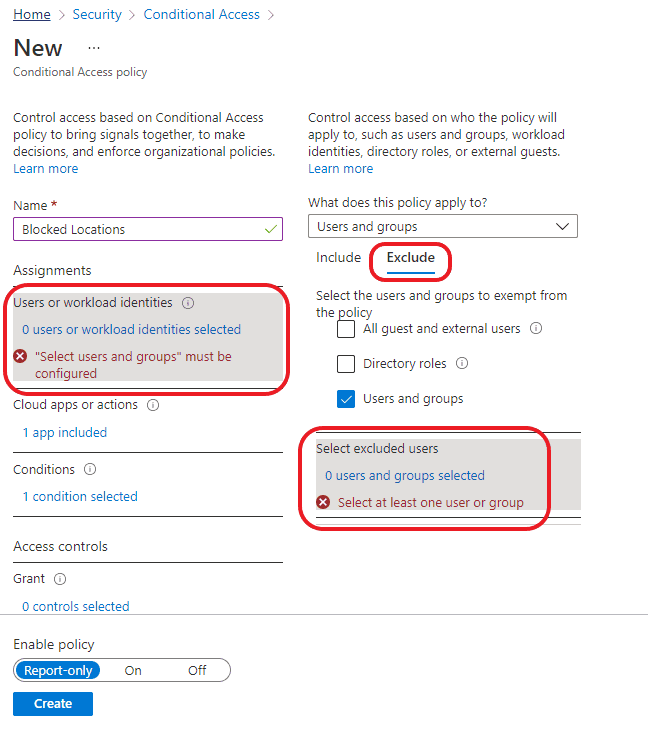Click the Grant info icon
Viewport: 648px width, 736px height.
tap(60, 579)
